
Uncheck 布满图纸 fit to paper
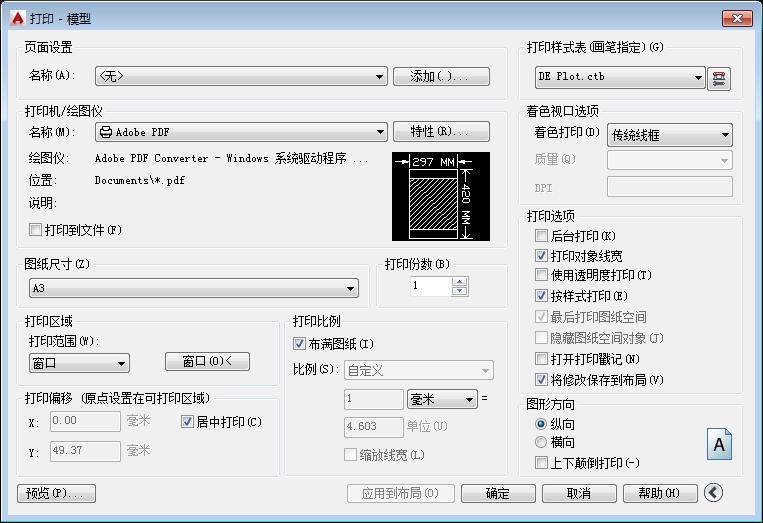click(299, 344)
